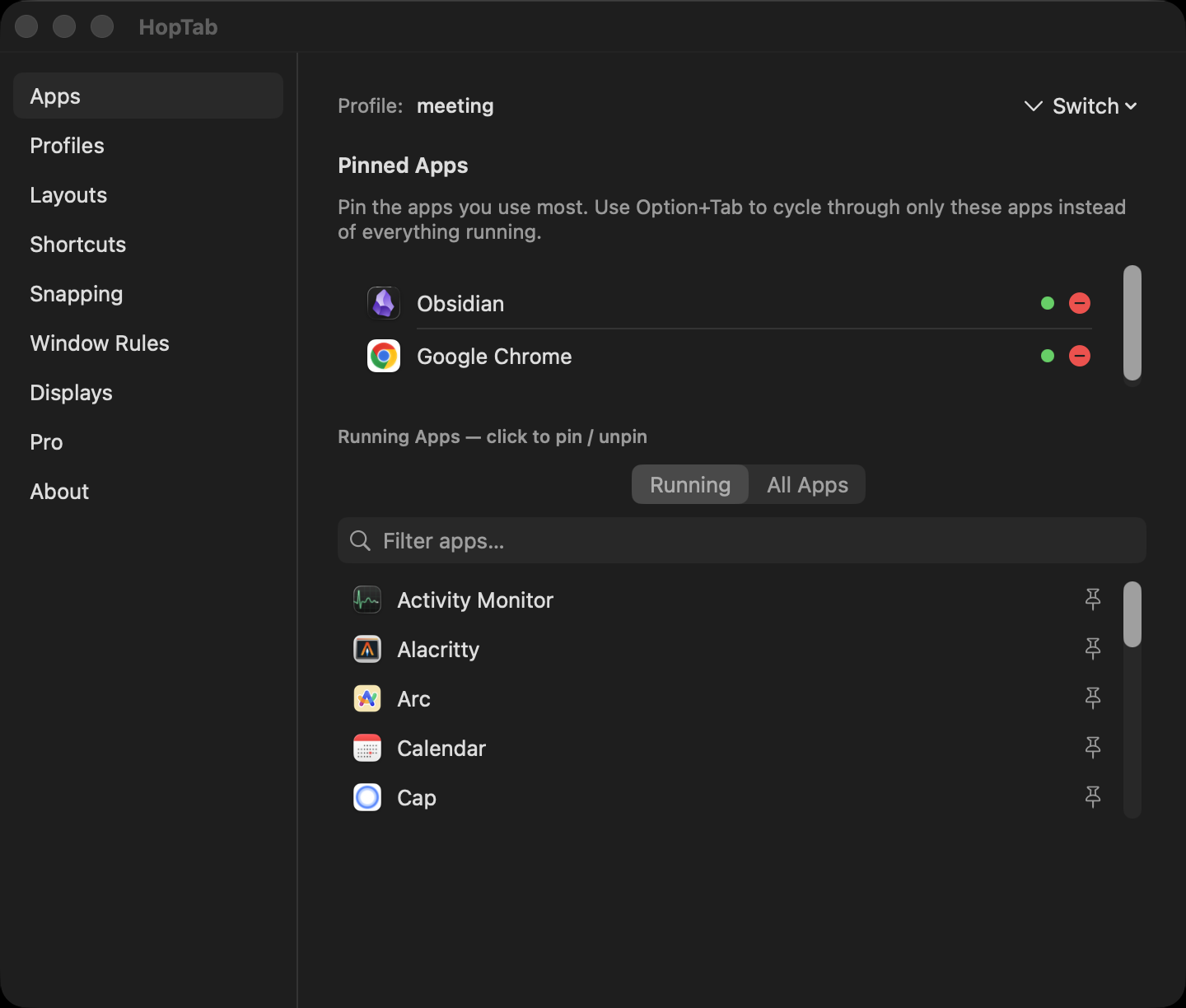
Task: Click the Alacritty row name
Action: click(x=438, y=650)
